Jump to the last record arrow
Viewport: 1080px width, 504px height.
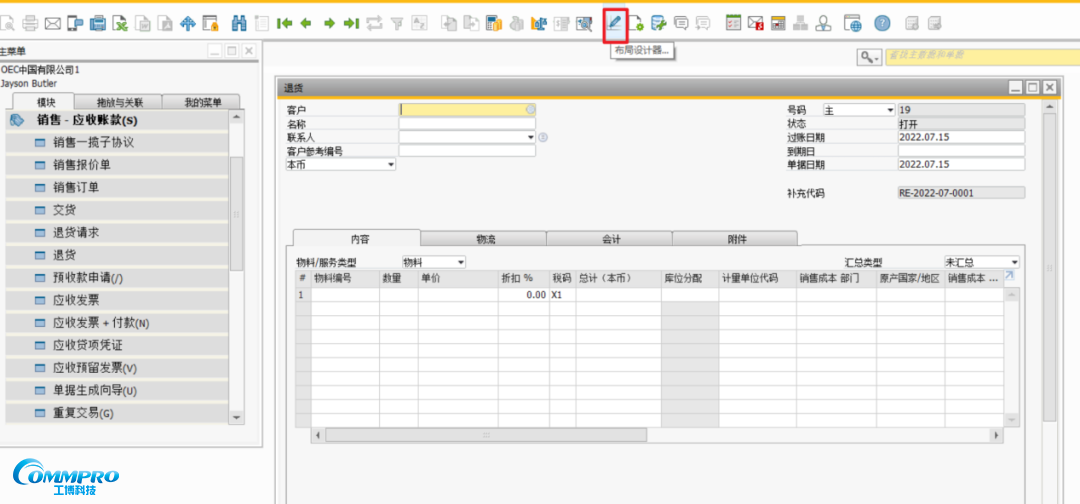[x=351, y=22]
